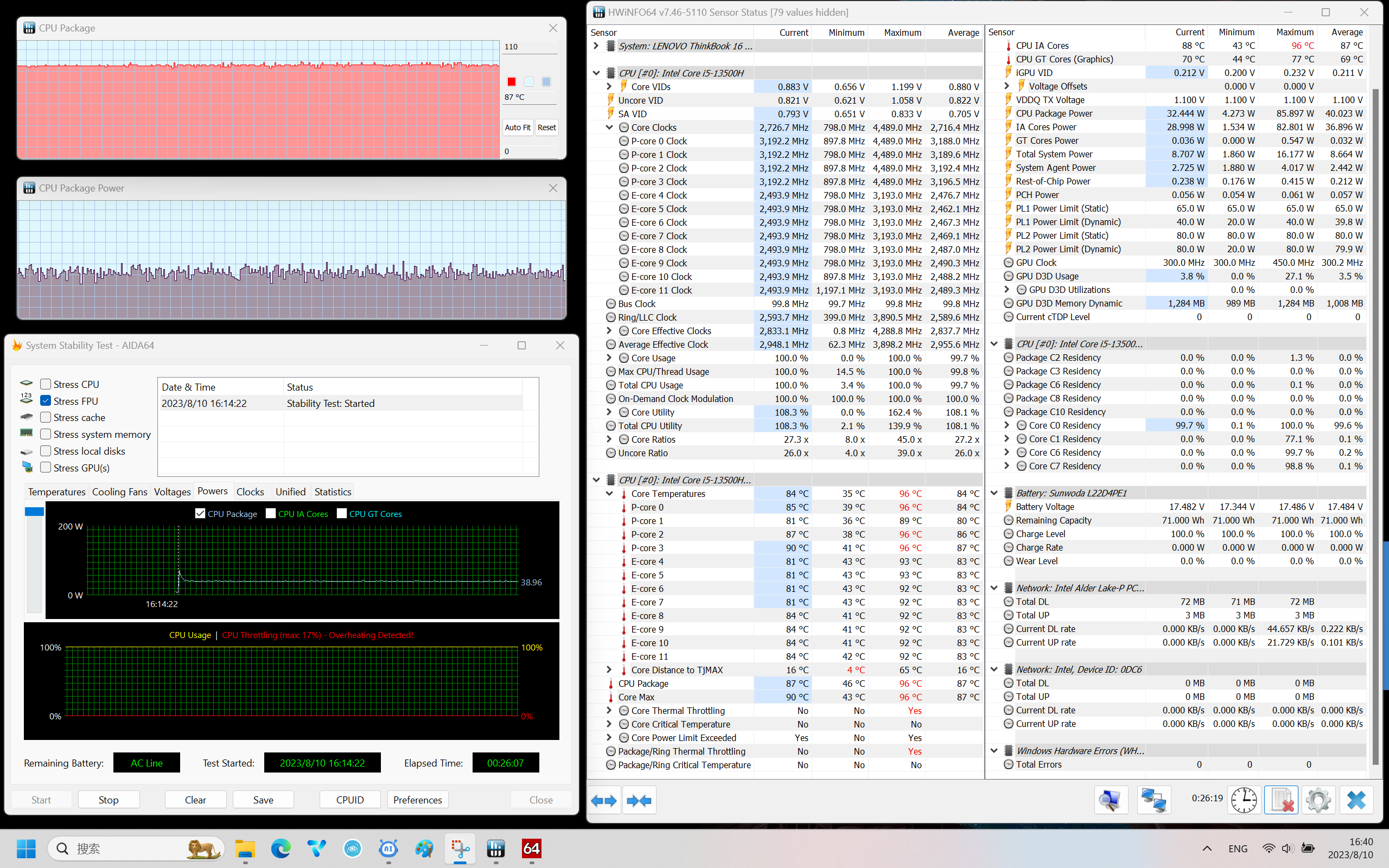Screen dimensions: 1389x868
Task: Expand the Core VIDs sensor group
Action: [x=609, y=87]
